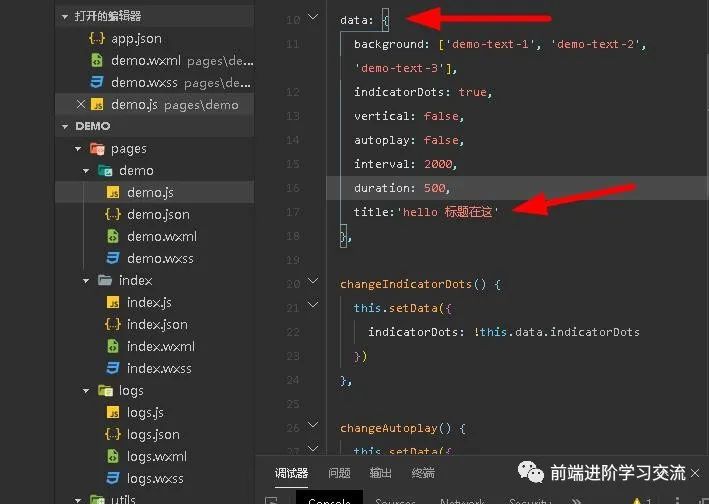Click the logs folder icon
Viewport: 709px width, 504px height.
pos(105,390)
